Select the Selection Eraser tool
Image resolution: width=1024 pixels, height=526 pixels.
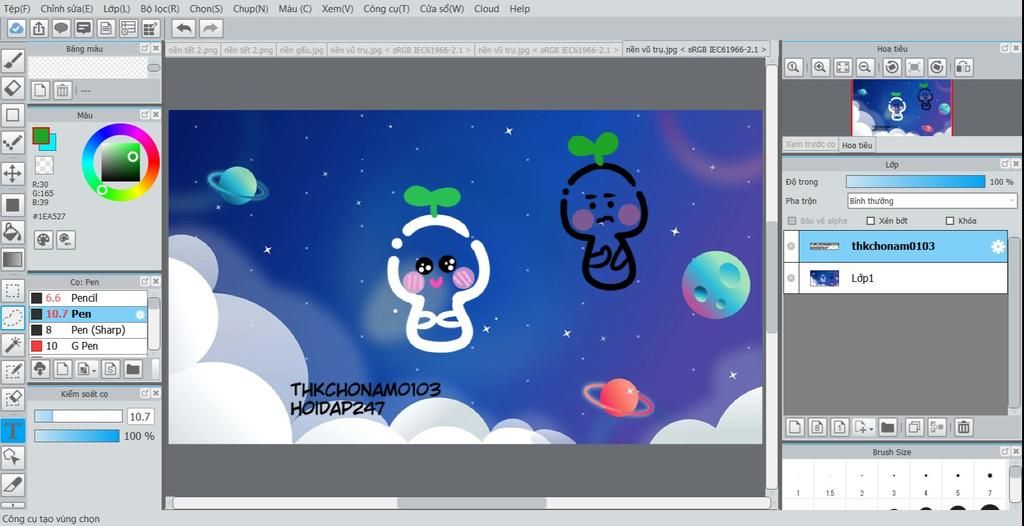point(12,399)
